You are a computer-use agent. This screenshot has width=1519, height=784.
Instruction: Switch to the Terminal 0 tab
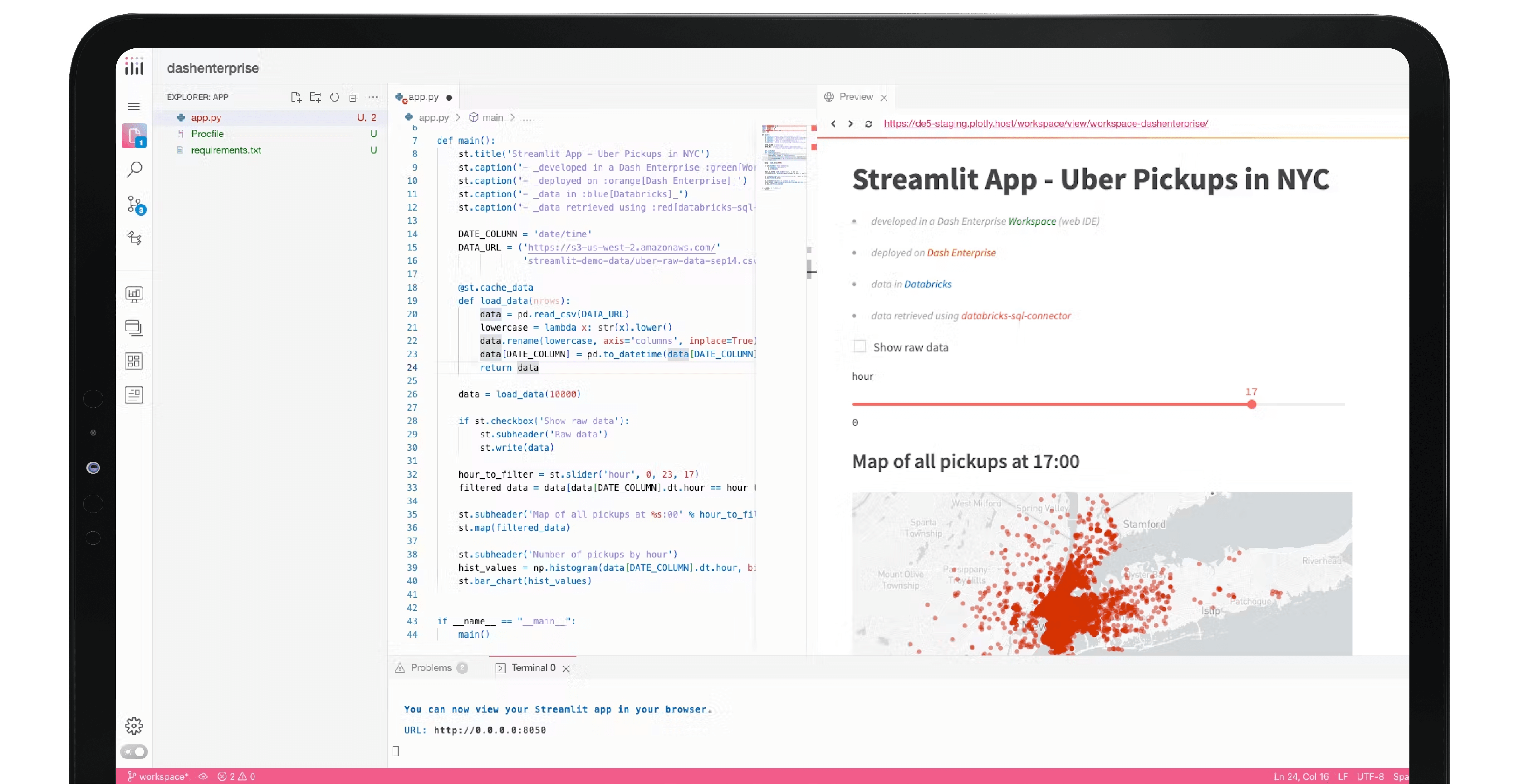[x=532, y=667]
